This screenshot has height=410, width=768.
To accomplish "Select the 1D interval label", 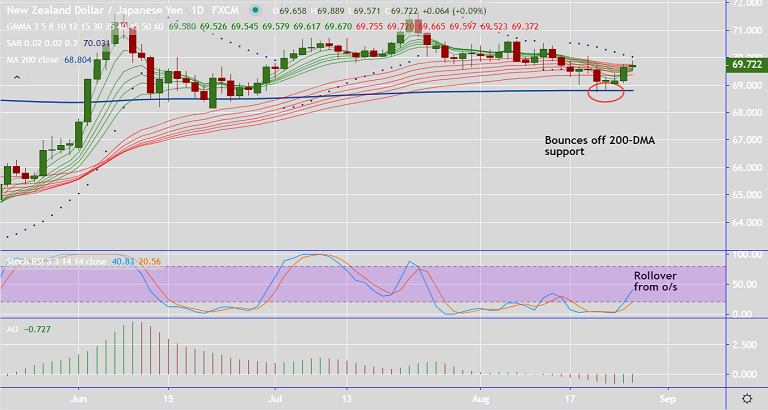I will click(195, 10).
